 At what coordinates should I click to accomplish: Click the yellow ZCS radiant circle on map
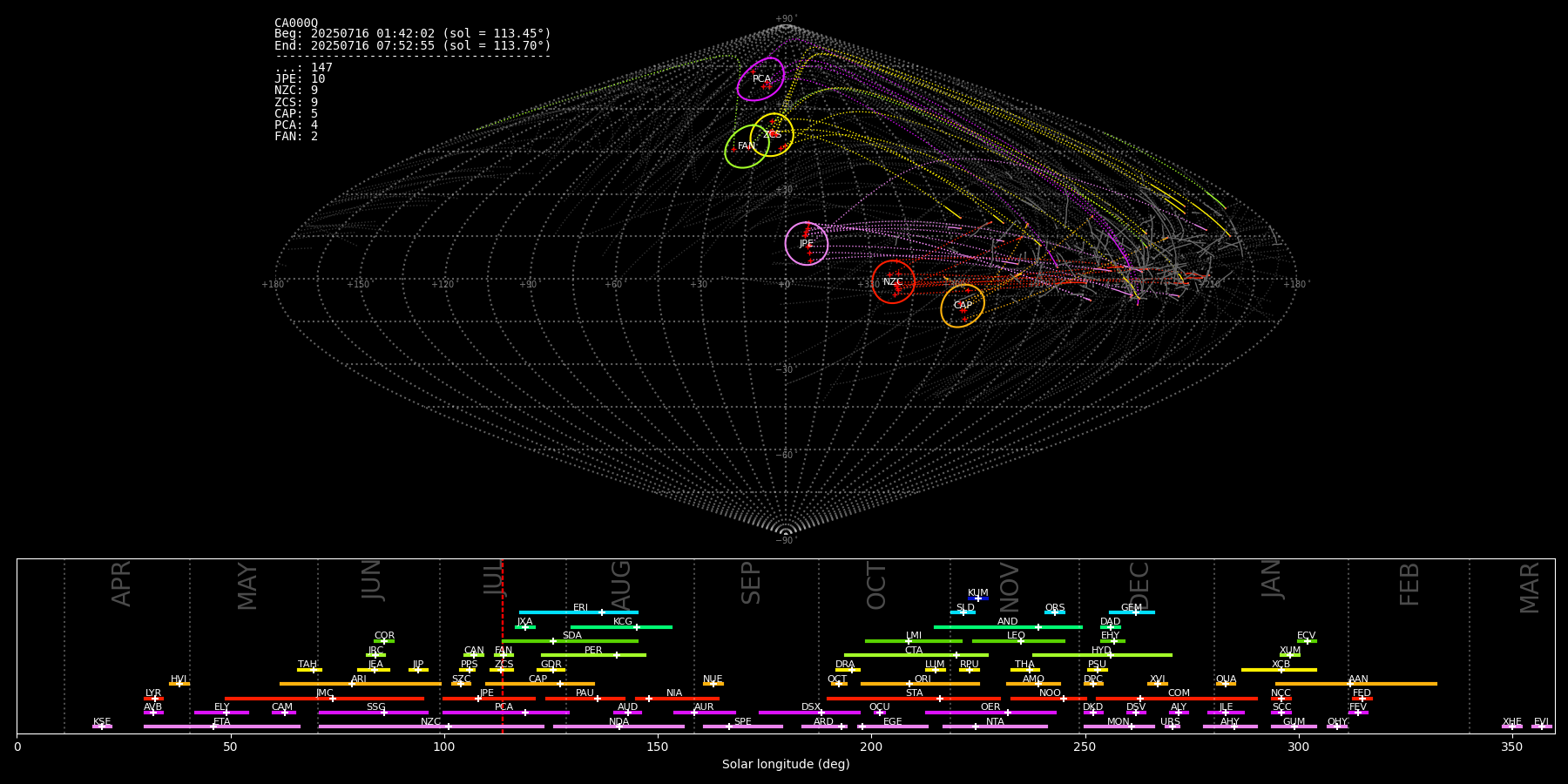[x=772, y=134]
